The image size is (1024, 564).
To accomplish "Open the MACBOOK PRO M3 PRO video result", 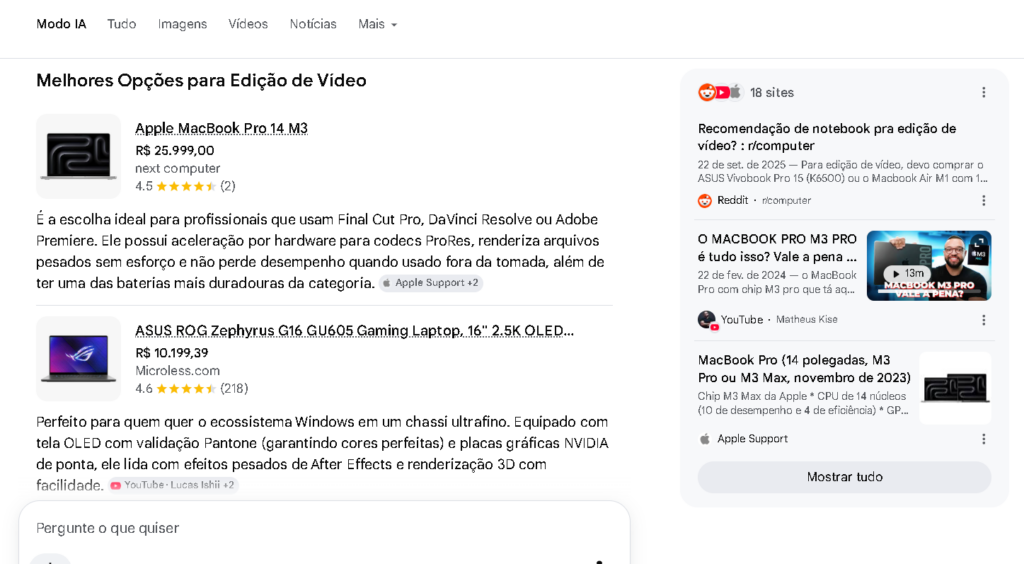I will (x=777, y=247).
